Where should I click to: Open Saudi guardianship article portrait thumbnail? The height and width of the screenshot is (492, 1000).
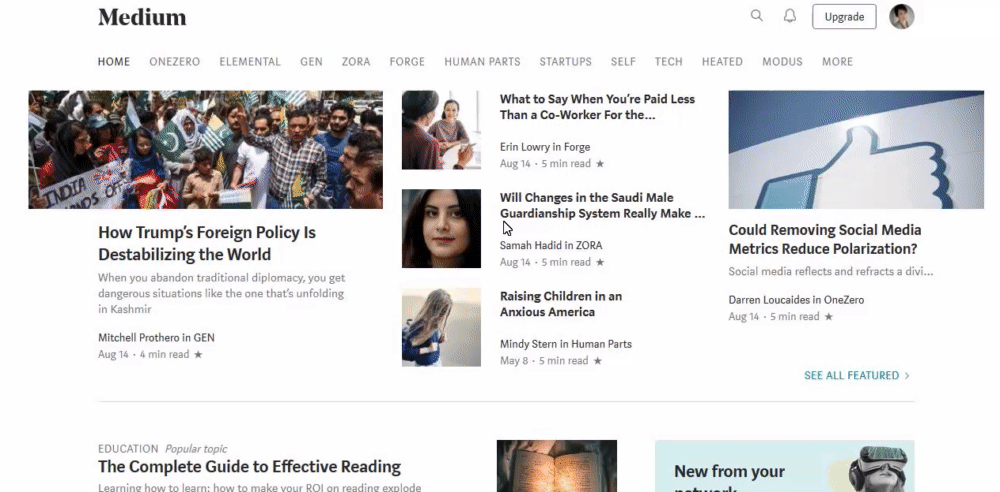(441, 228)
